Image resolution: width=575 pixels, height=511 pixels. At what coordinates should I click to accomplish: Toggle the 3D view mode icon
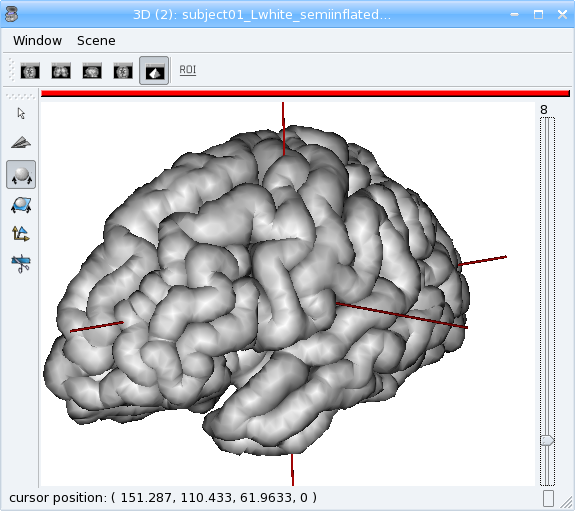click(154, 71)
